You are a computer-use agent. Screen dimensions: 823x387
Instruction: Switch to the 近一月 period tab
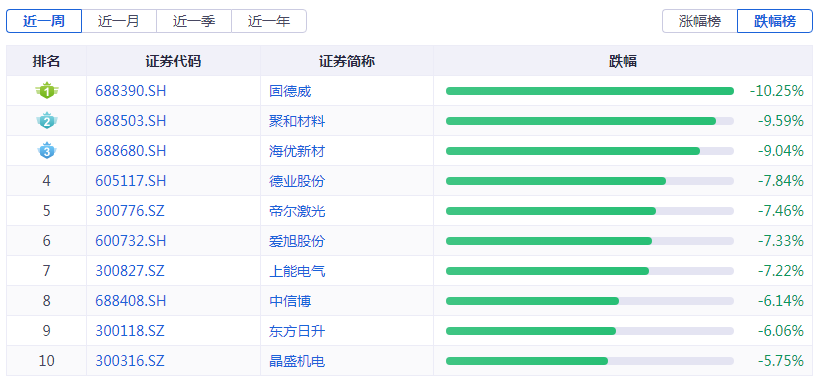pos(119,21)
